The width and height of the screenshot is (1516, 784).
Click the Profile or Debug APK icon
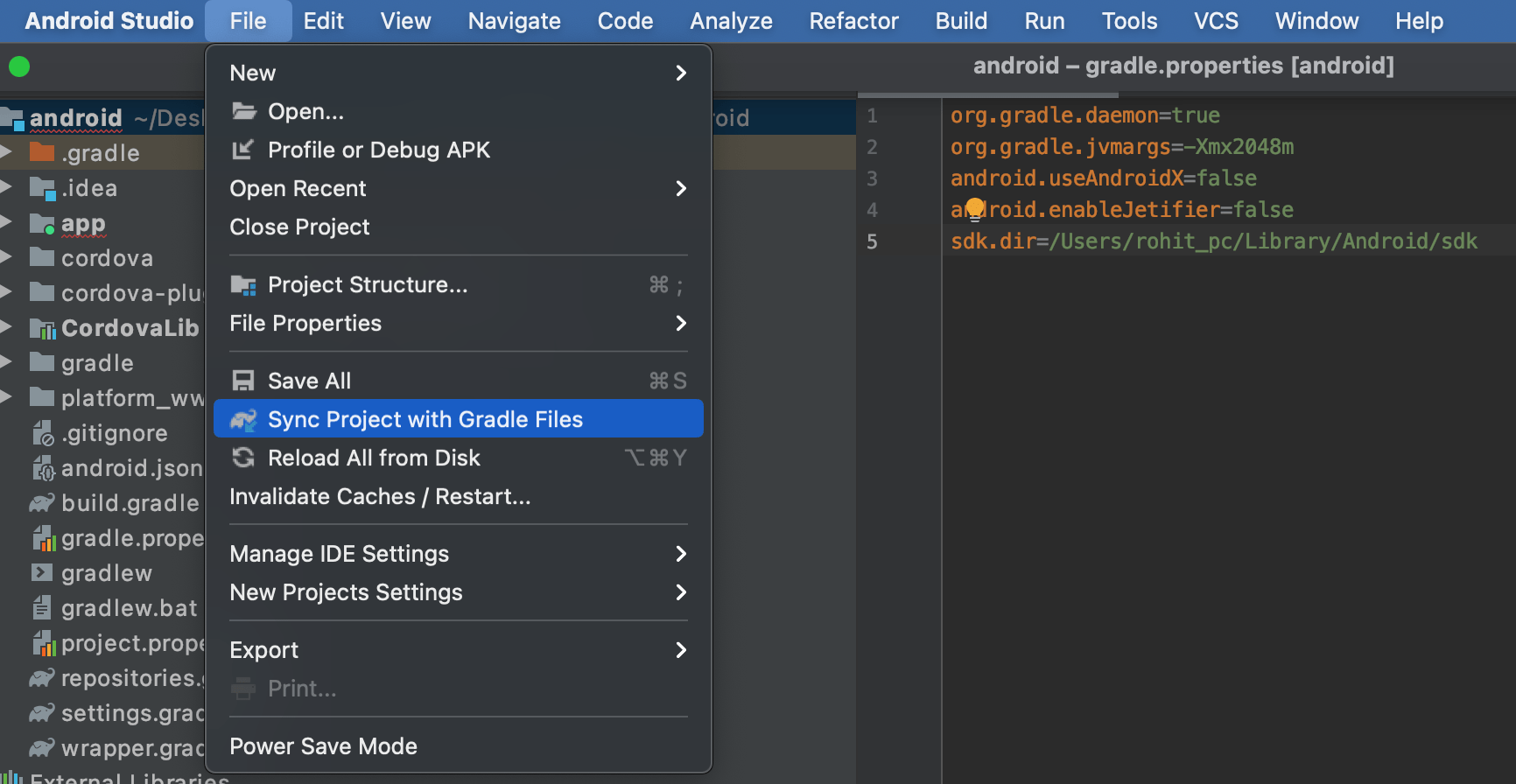pos(242,150)
